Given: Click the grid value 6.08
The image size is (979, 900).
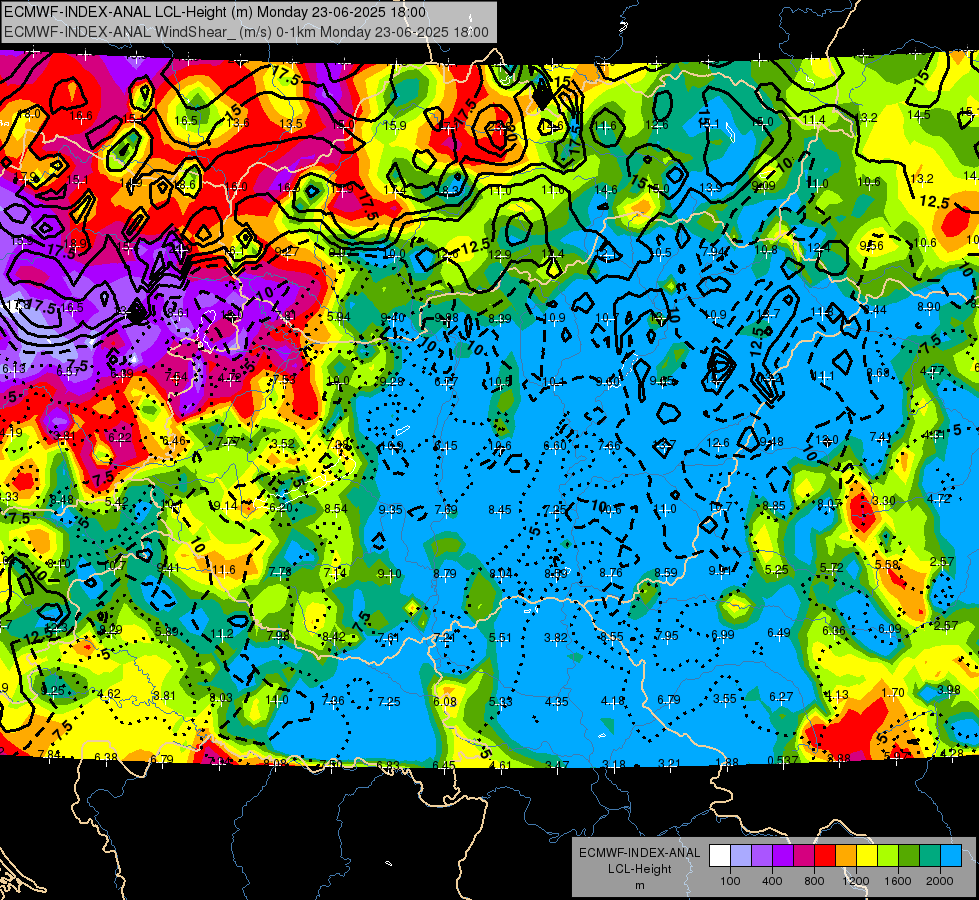Looking at the screenshot, I should click(445, 701).
